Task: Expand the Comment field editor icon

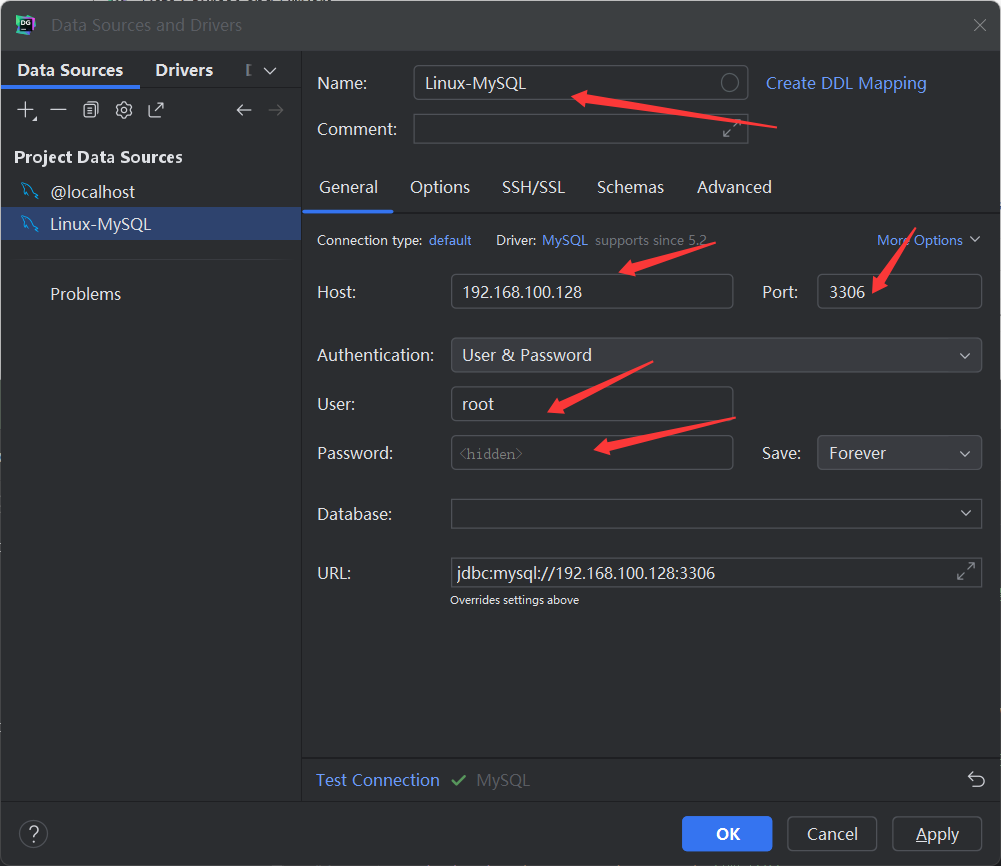Action: coord(732,128)
